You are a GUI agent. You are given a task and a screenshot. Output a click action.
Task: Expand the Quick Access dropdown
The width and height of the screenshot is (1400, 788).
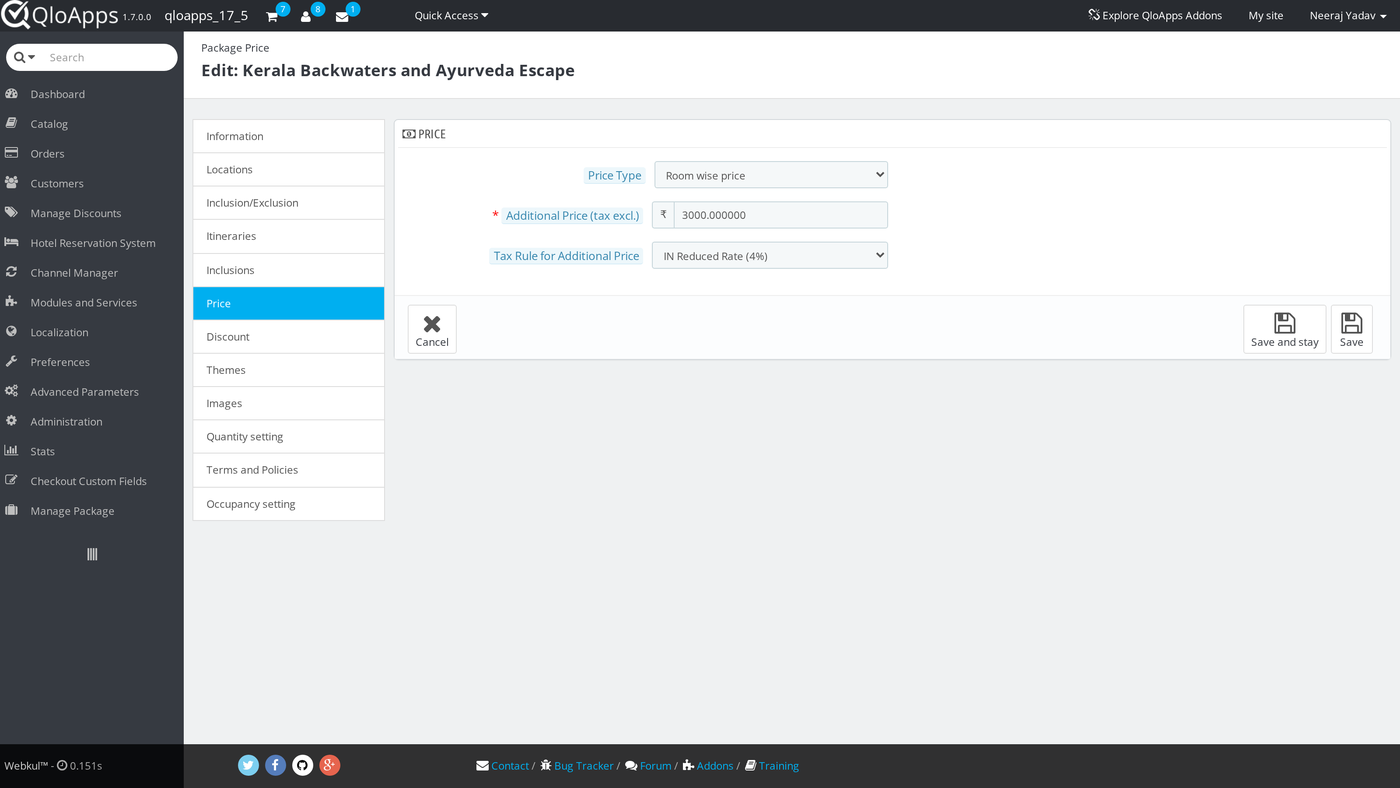[451, 16]
